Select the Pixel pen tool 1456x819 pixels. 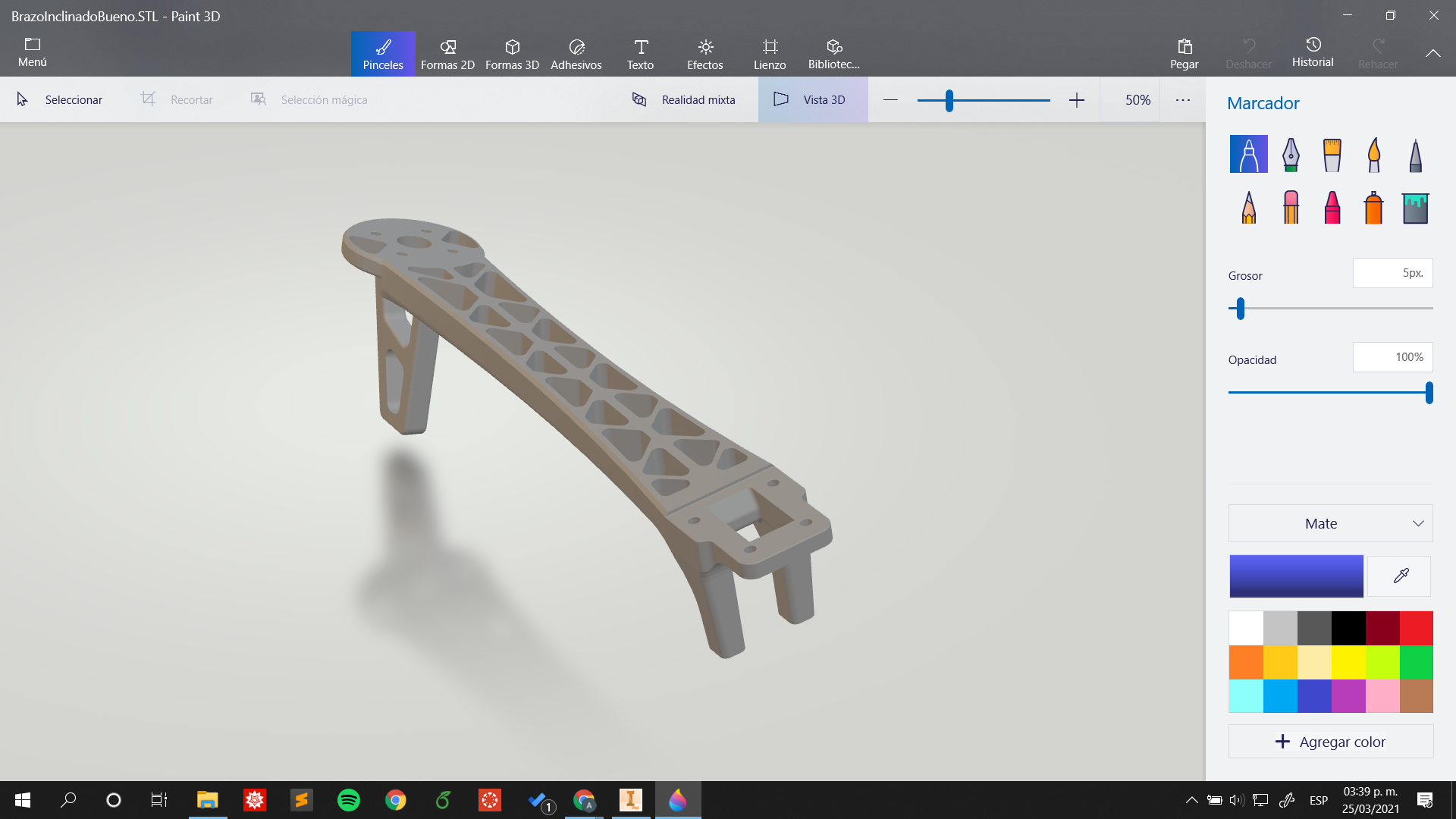1415,155
